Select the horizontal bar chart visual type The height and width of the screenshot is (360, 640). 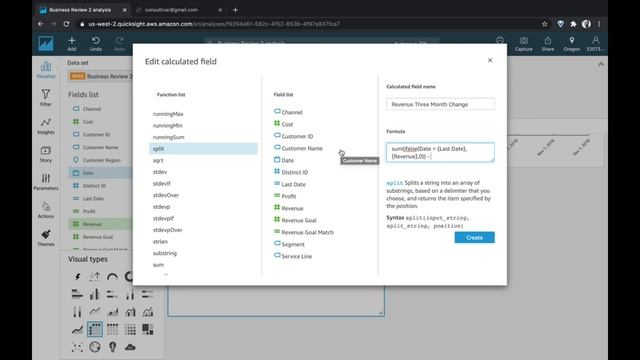click(77, 294)
